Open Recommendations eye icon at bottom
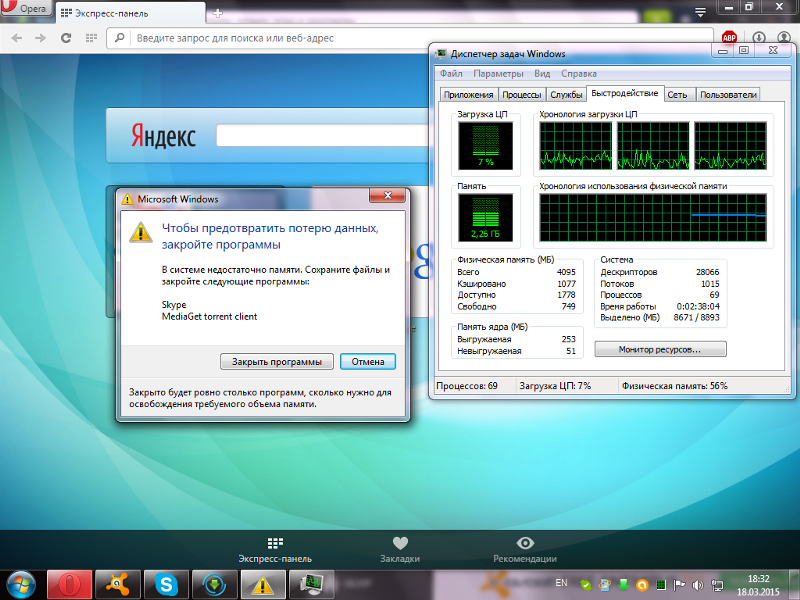This screenshot has height=600, width=800. 525,543
